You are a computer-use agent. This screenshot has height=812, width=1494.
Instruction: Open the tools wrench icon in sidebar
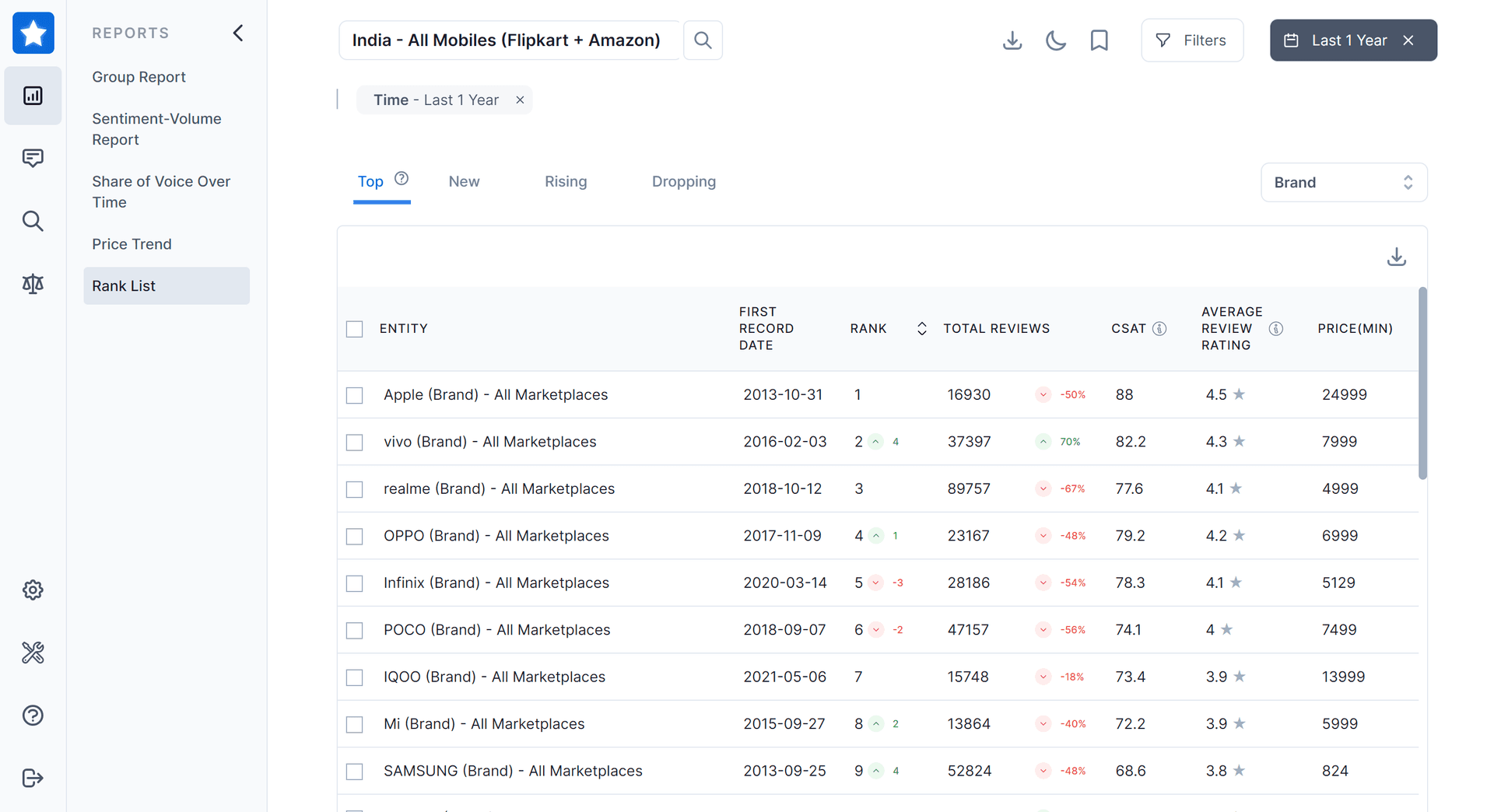(33, 653)
